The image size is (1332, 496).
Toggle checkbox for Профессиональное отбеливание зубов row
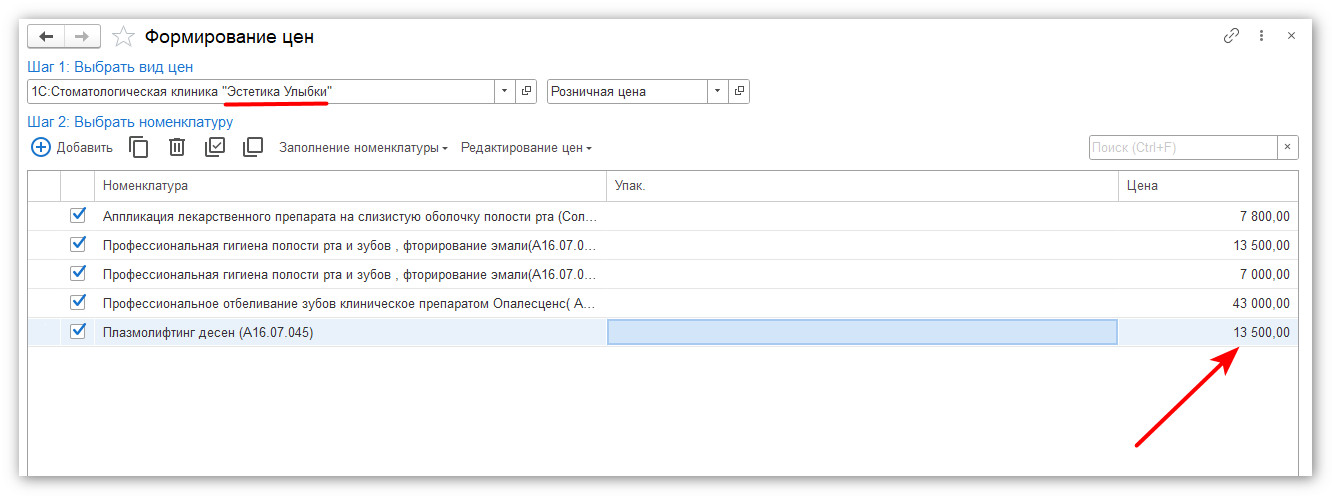[78, 302]
